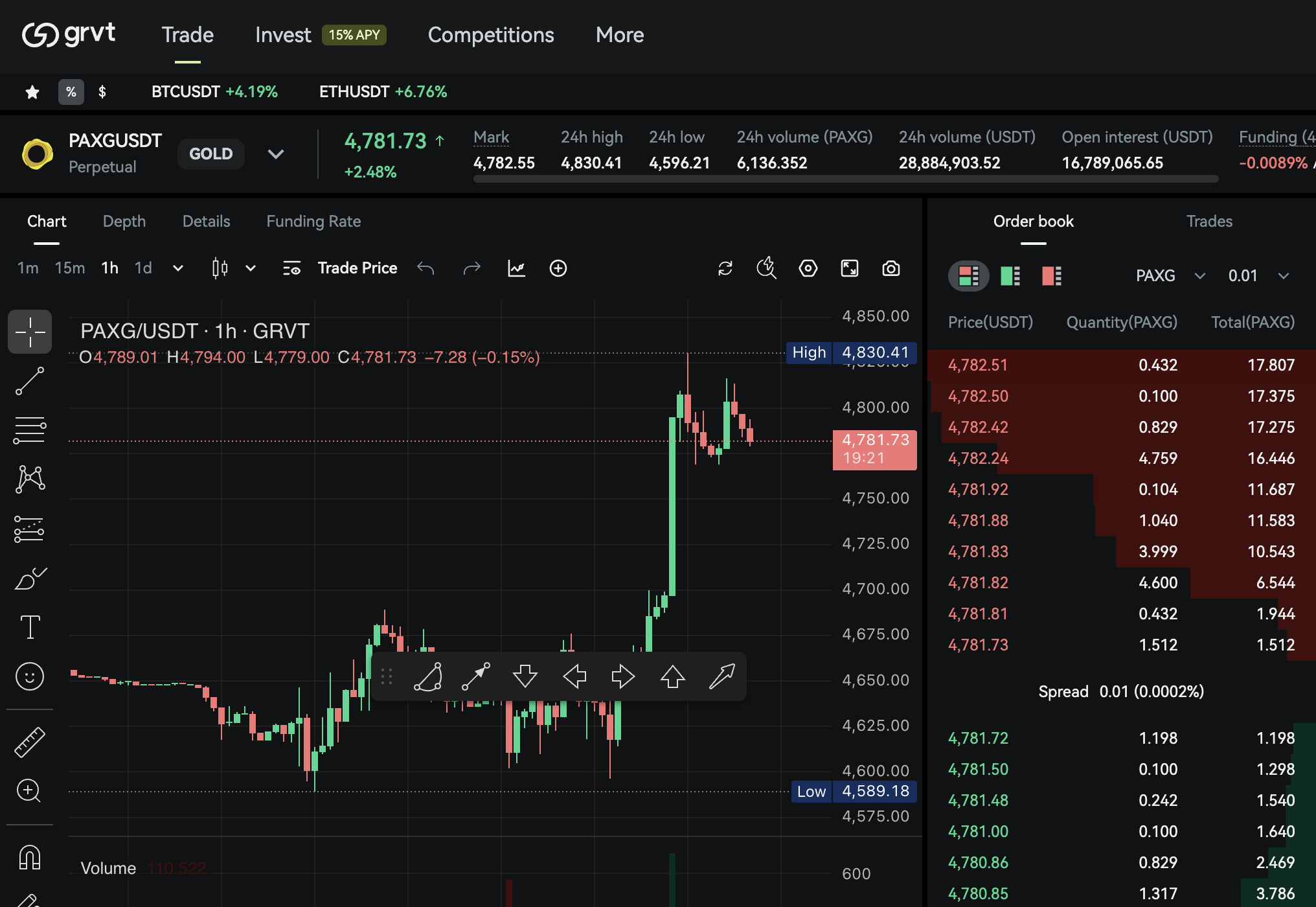Click the favorites star icon

pos(32,92)
